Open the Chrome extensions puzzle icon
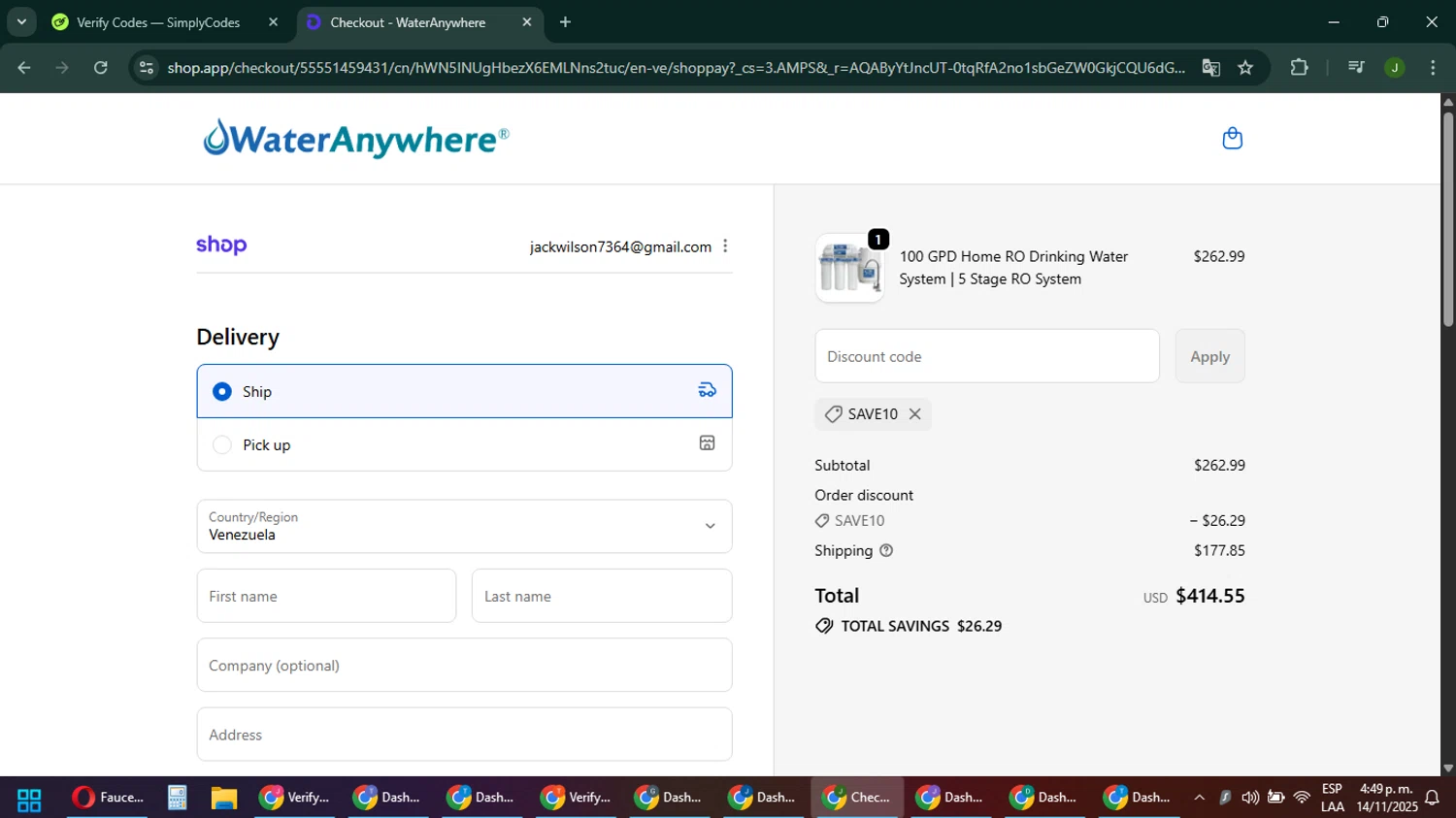The image size is (1456, 818). [1299, 68]
